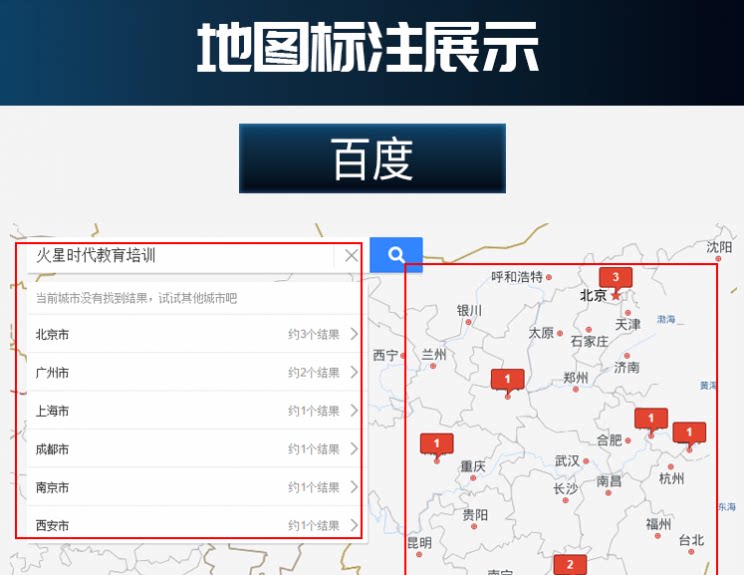This screenshot has height=575, width=744.
Task: Click the 西宁 city label
Action: click(385, 355)
